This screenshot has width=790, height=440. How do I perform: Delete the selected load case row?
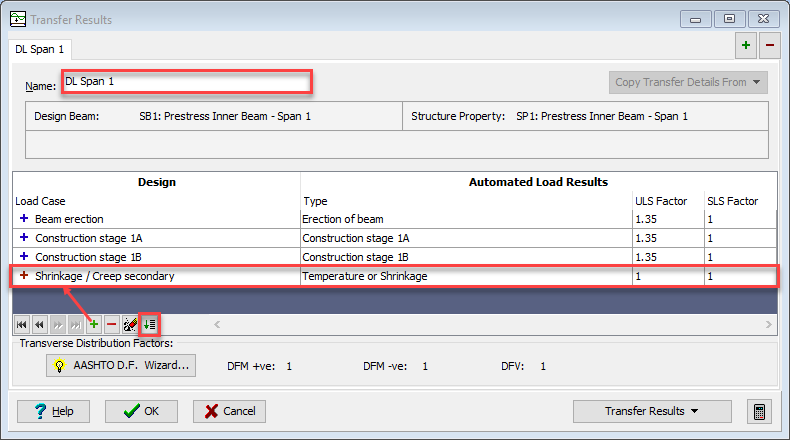coord(112,325)
